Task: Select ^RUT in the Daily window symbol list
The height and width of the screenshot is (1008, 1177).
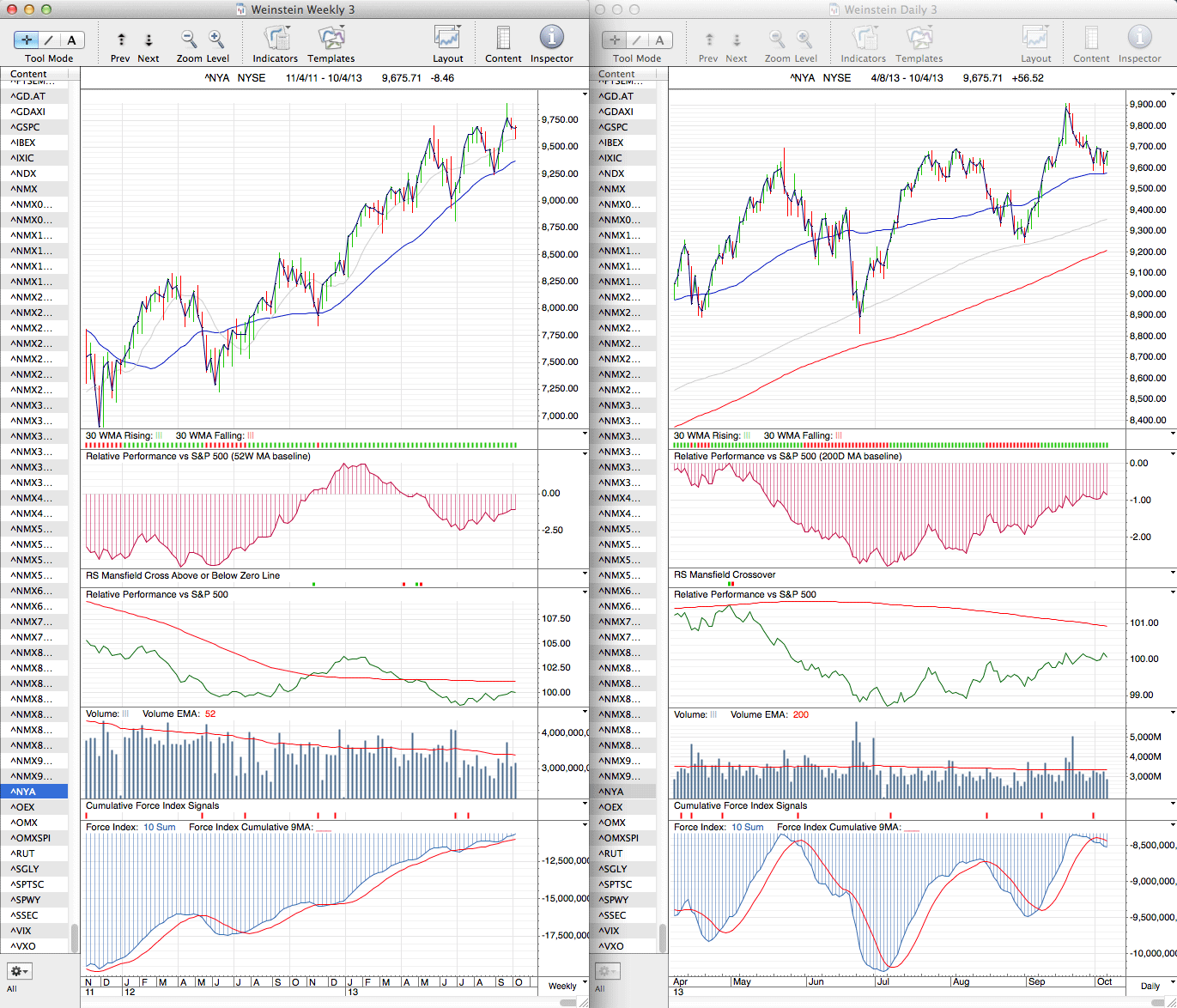Action: 612,853
